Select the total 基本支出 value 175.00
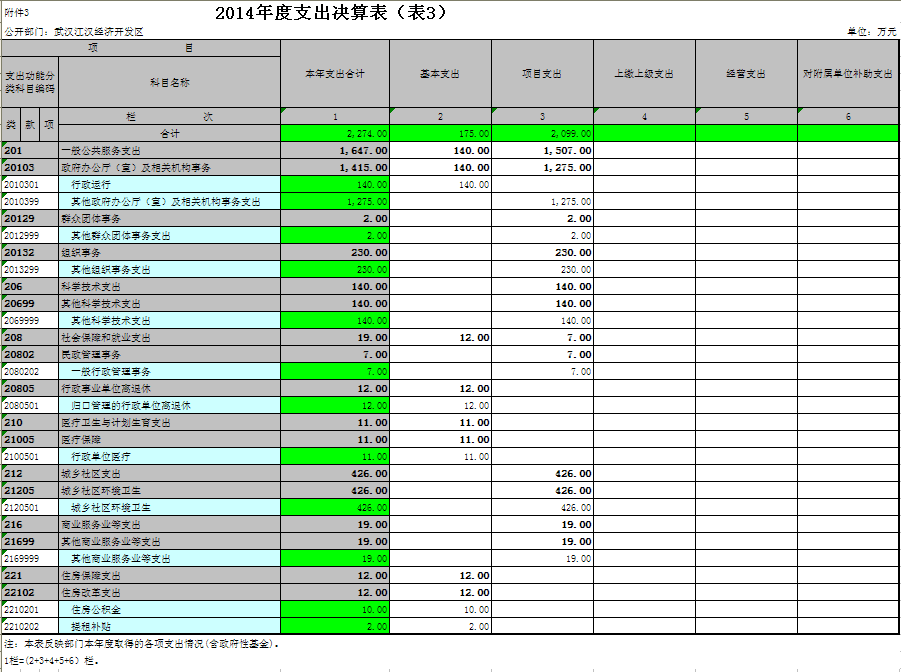Image resolution: width=901 pixels, height=672 pixels. coord(440,133)
